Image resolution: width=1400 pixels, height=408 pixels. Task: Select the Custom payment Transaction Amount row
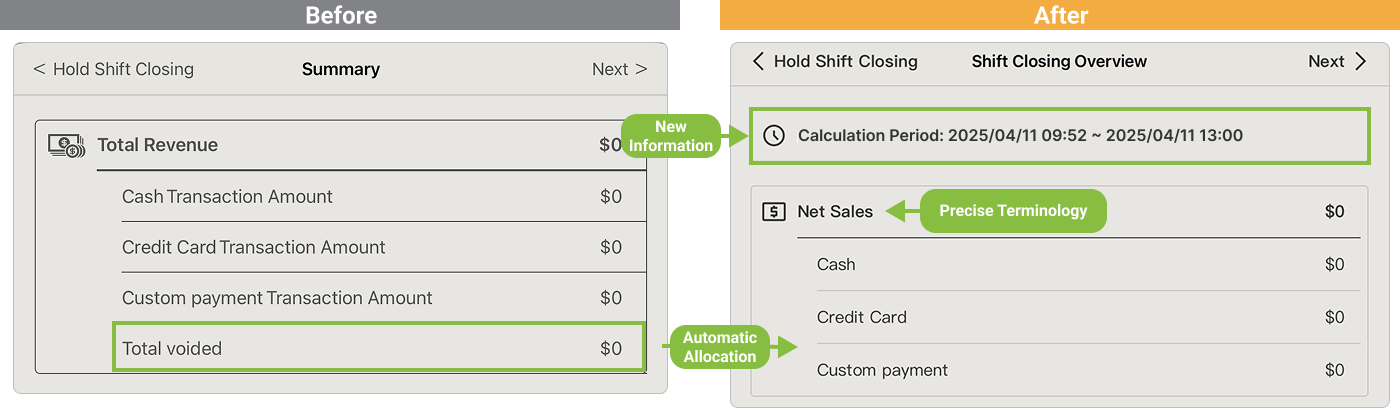pos(371,298)
